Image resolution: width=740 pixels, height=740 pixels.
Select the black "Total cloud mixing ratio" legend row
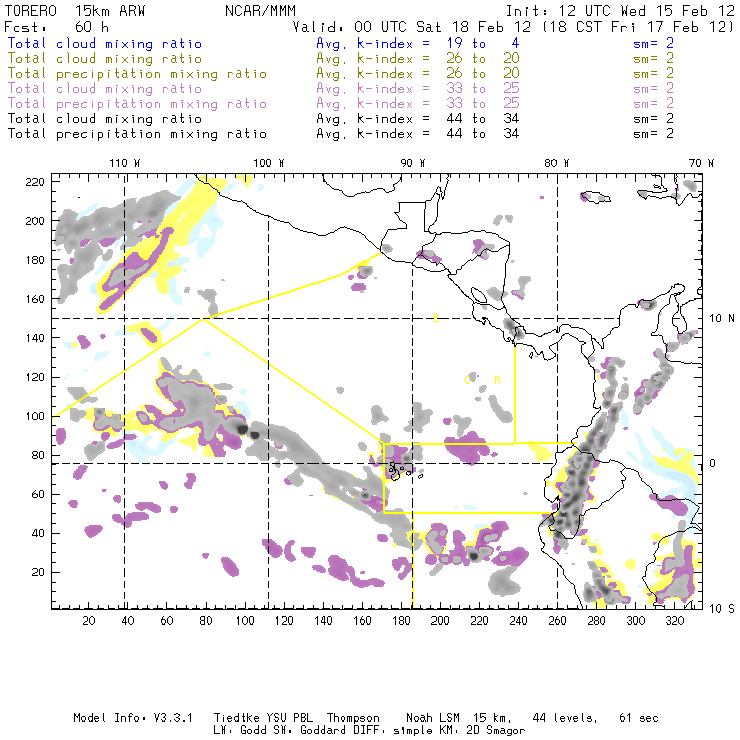coord(105,119)
